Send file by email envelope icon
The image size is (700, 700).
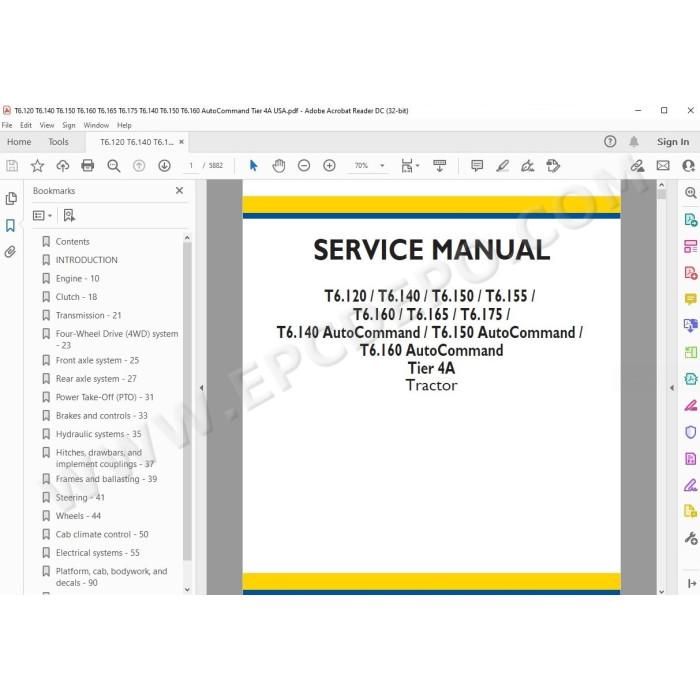click(x=663, y=166)
